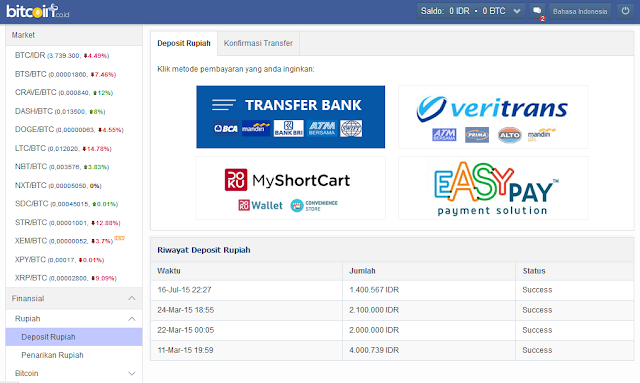Switch to Konfirmasi Transfer tab

pyautogui.click(x=258, y=43)
